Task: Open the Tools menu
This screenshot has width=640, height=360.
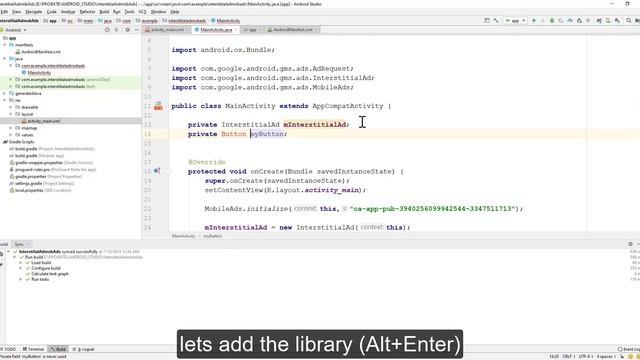Action: [x=129, y=12]
